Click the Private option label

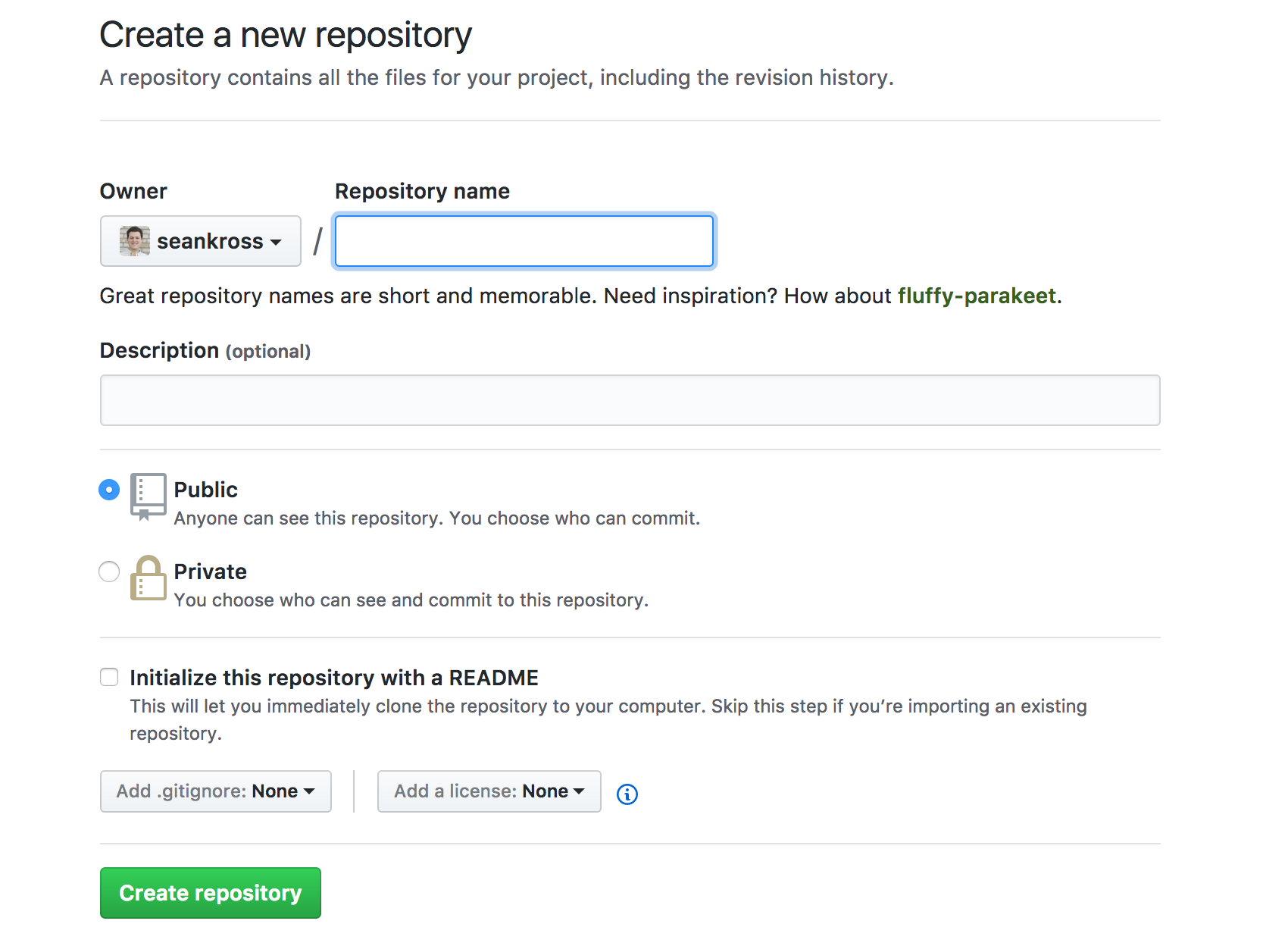coord(211,572)
